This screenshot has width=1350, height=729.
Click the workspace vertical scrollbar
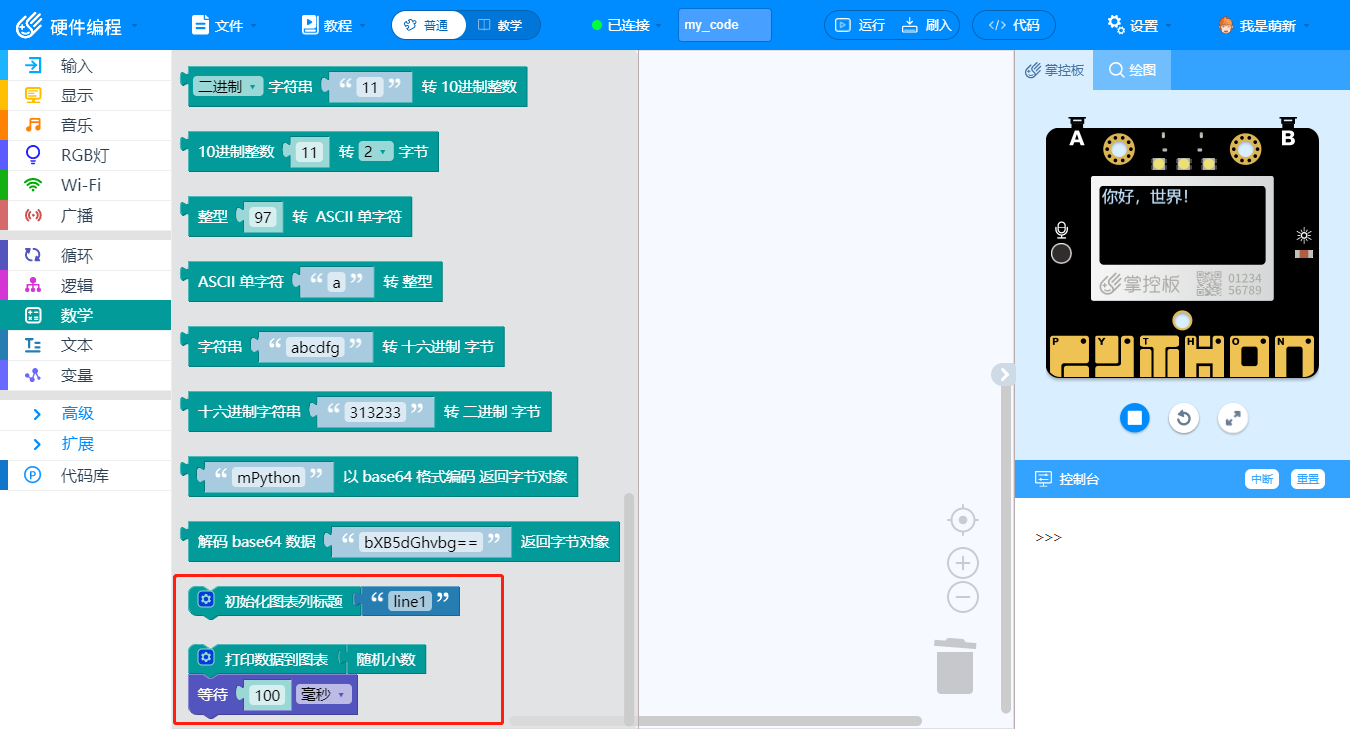pyautogui.click(x=1004, y=544)
